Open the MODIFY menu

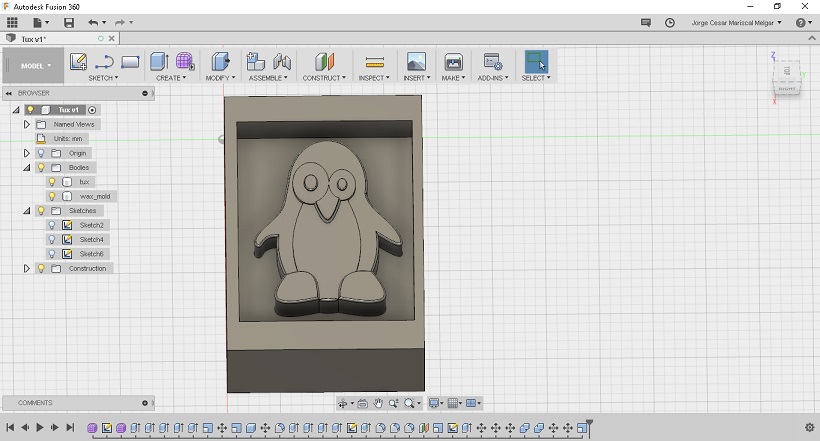click(220, 78)
